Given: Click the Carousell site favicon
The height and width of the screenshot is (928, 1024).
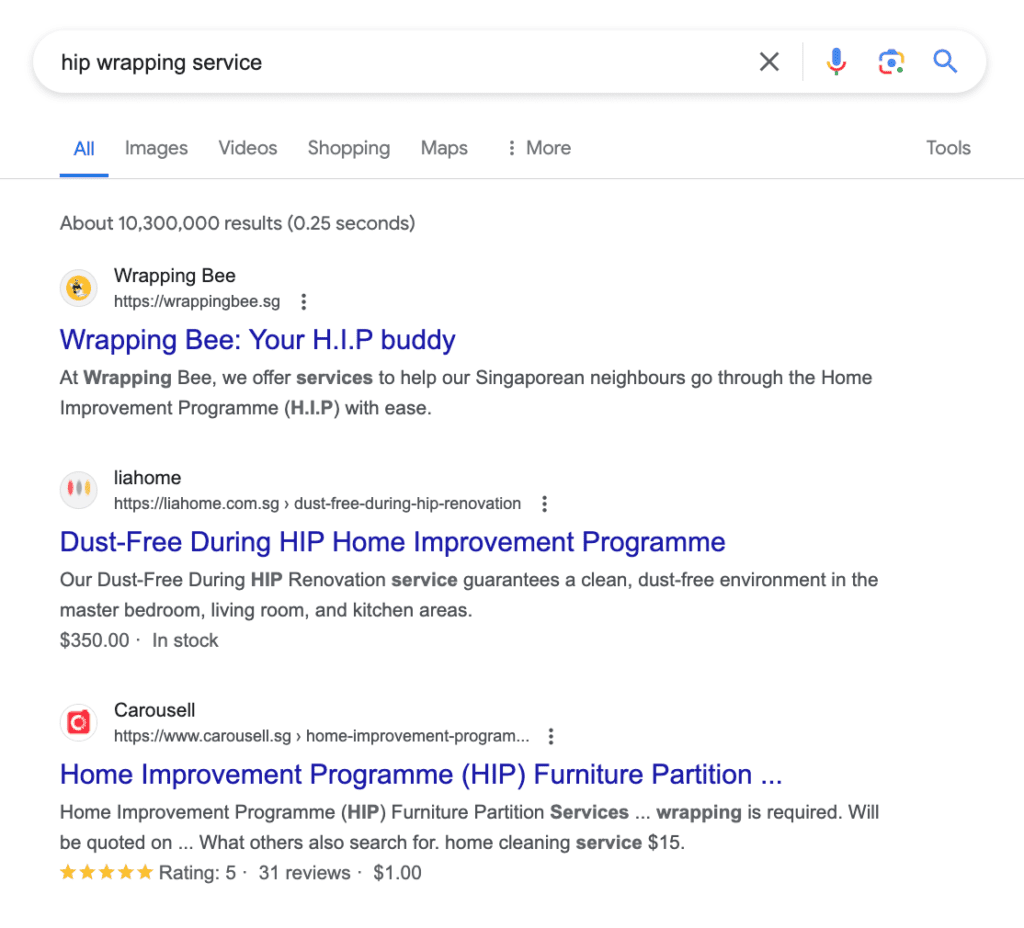Looking at the screenshot, I should 78,722.
